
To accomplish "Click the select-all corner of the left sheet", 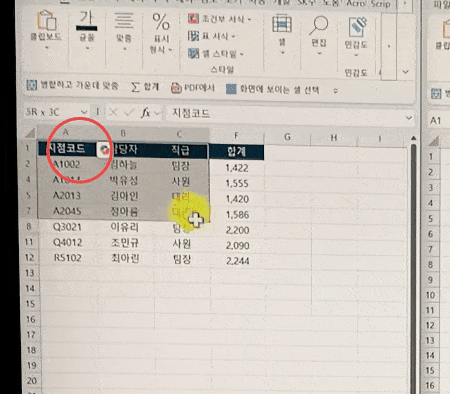I will point(31,134).
